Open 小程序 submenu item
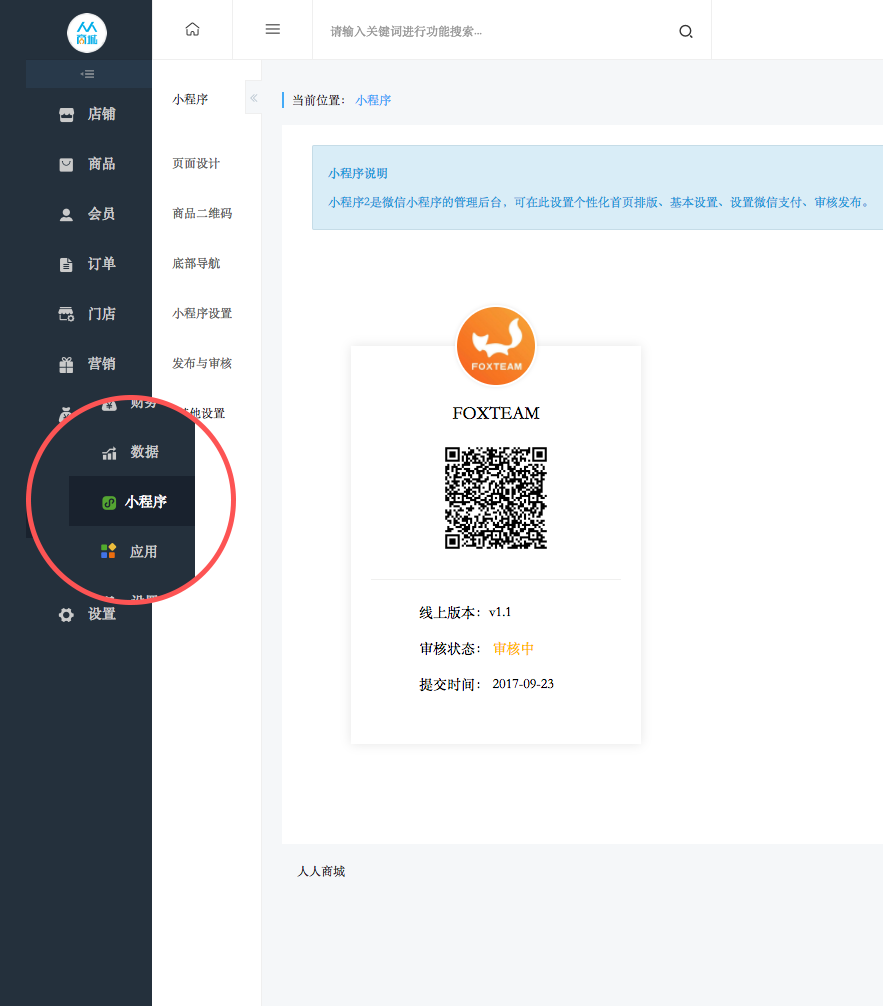 190,99
